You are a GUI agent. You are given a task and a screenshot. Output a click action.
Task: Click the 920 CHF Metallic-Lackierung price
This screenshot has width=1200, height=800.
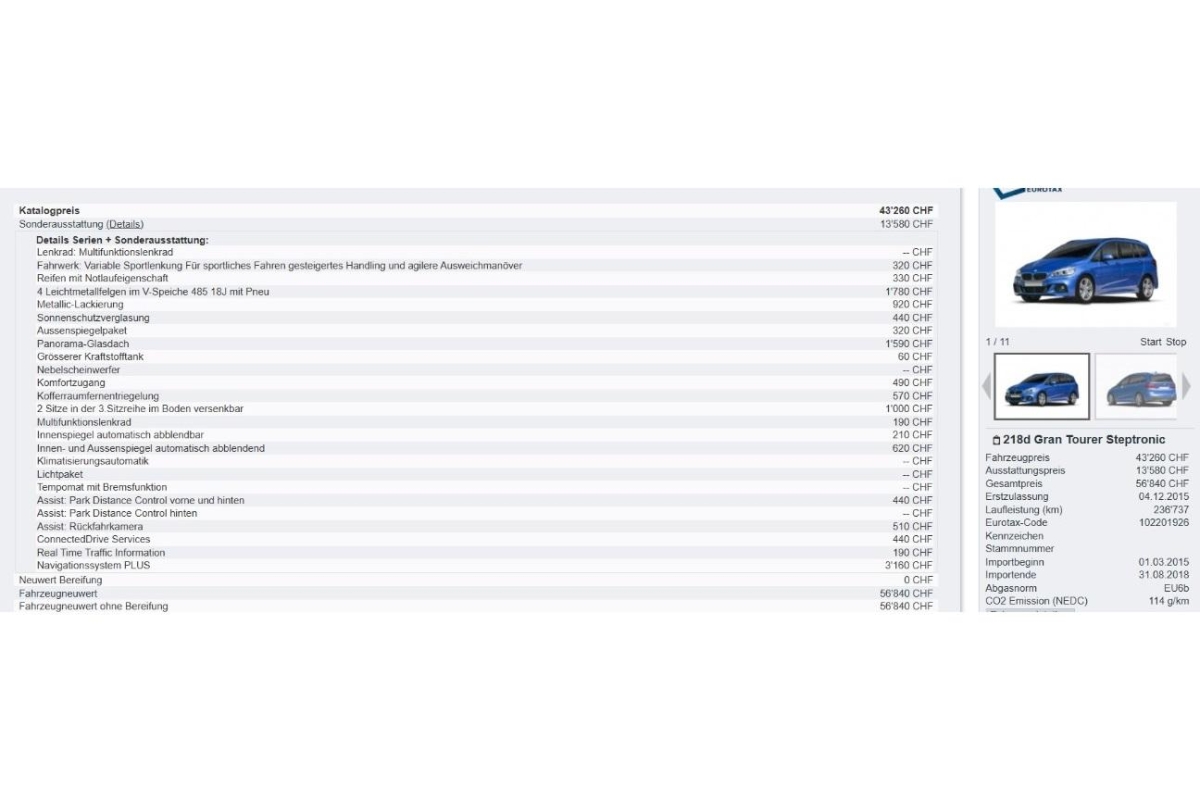(x=912, y=305)
